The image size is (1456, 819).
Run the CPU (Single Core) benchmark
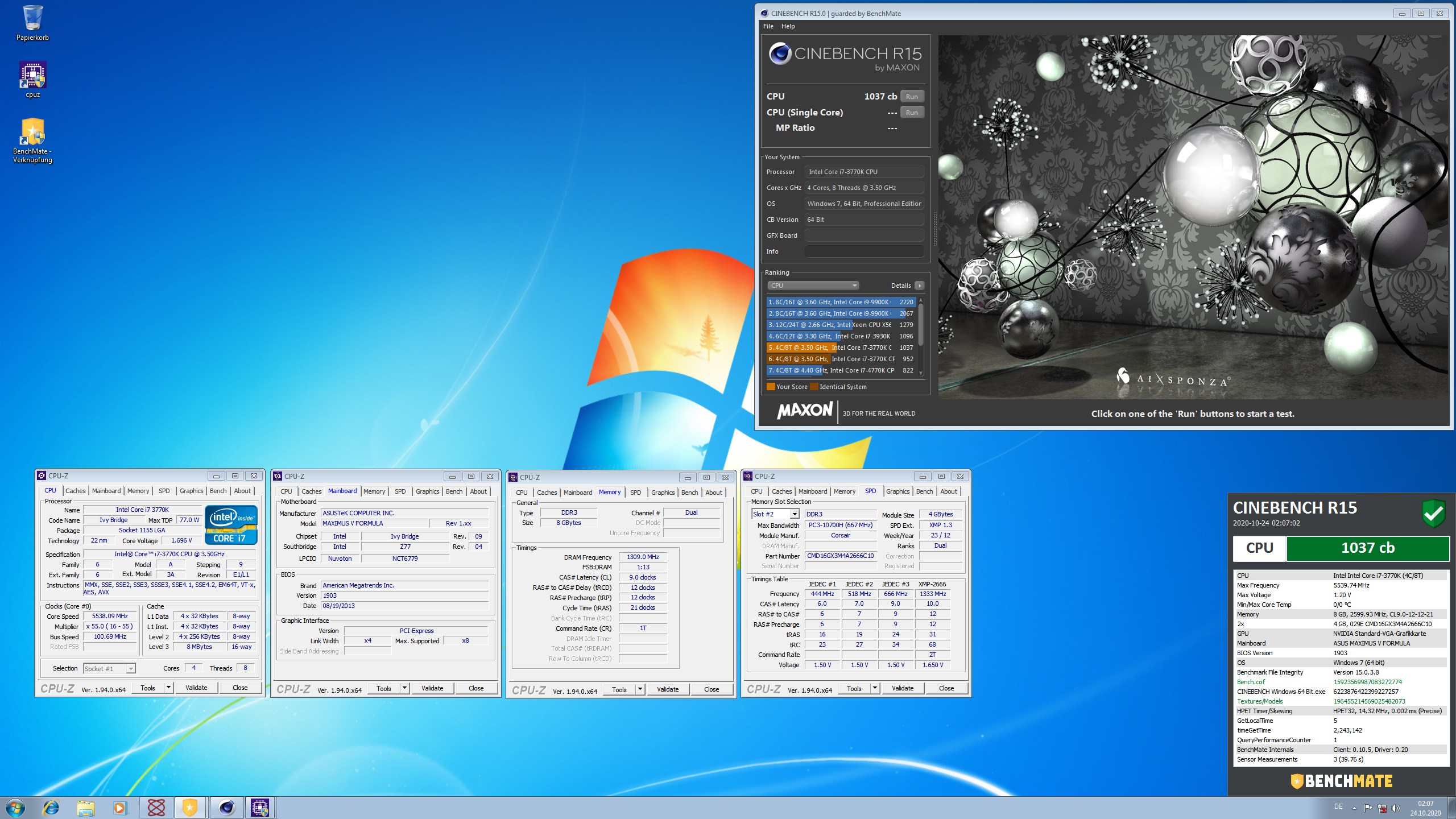coord(912,113)
